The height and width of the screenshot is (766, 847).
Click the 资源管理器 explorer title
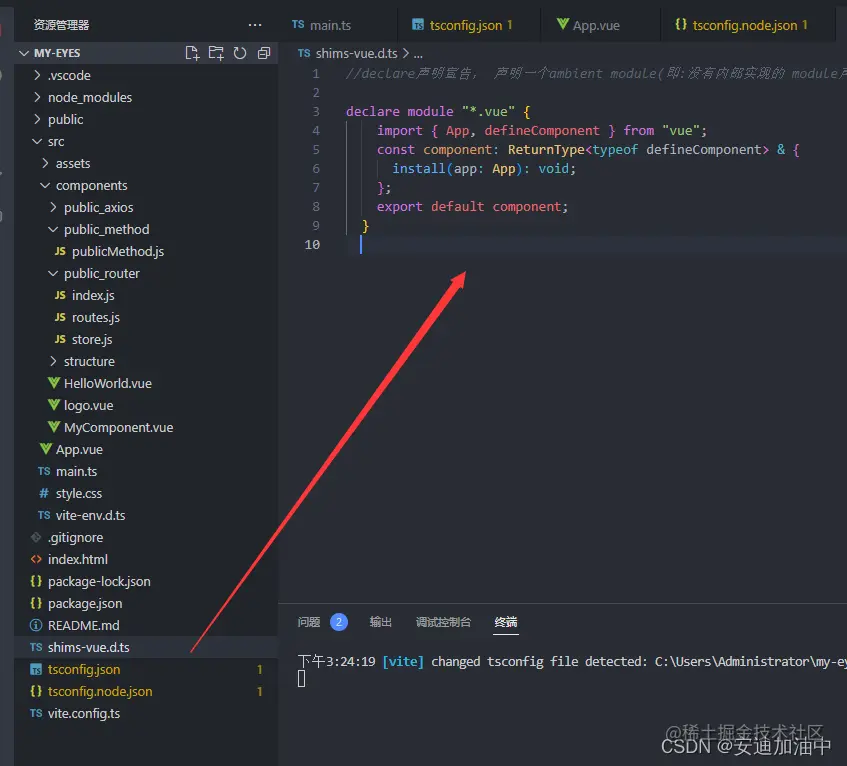point(61,25)
